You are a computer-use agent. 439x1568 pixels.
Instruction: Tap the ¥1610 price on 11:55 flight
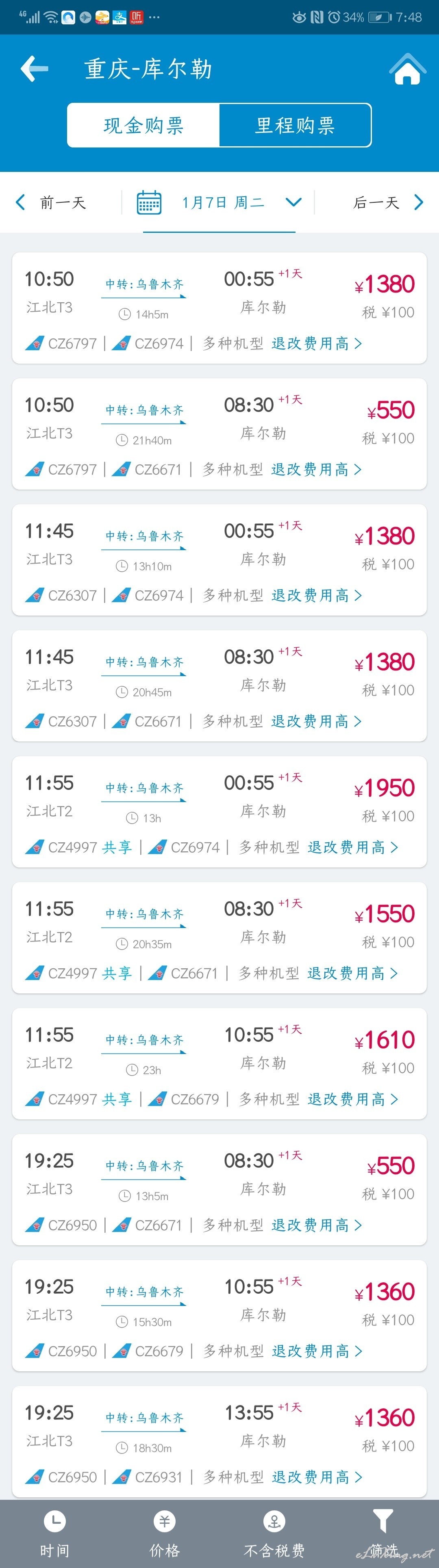click(x=384, y=1040)
